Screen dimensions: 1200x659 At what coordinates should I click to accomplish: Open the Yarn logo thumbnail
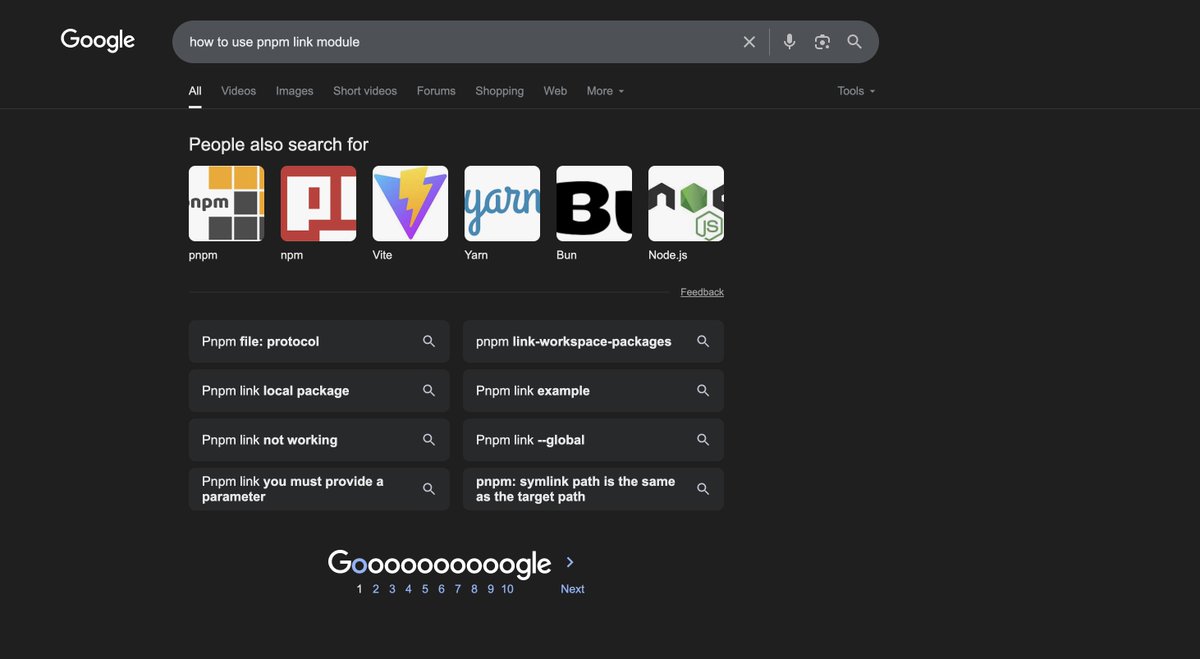(502, 204)
